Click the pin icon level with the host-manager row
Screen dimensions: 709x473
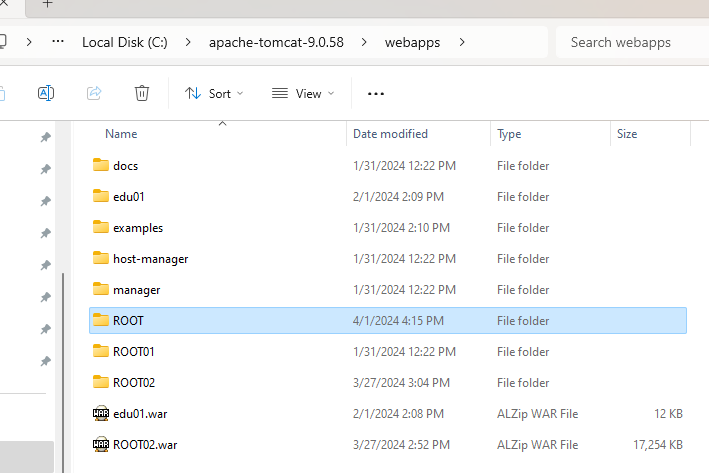point(45,265)
